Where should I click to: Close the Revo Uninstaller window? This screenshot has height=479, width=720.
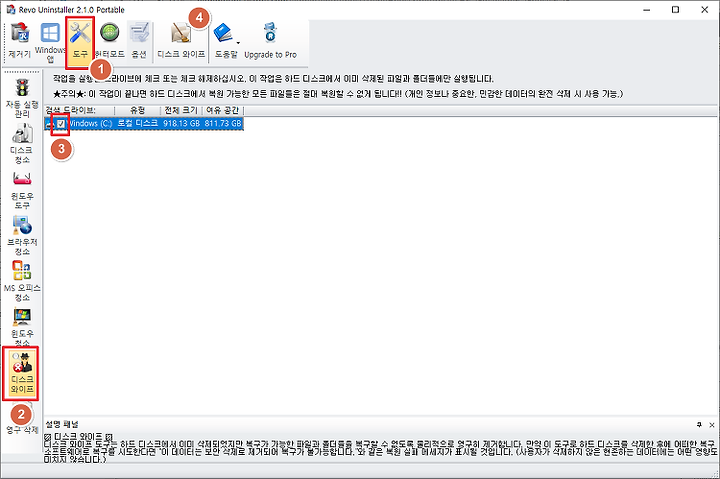[x=705, y=10]
